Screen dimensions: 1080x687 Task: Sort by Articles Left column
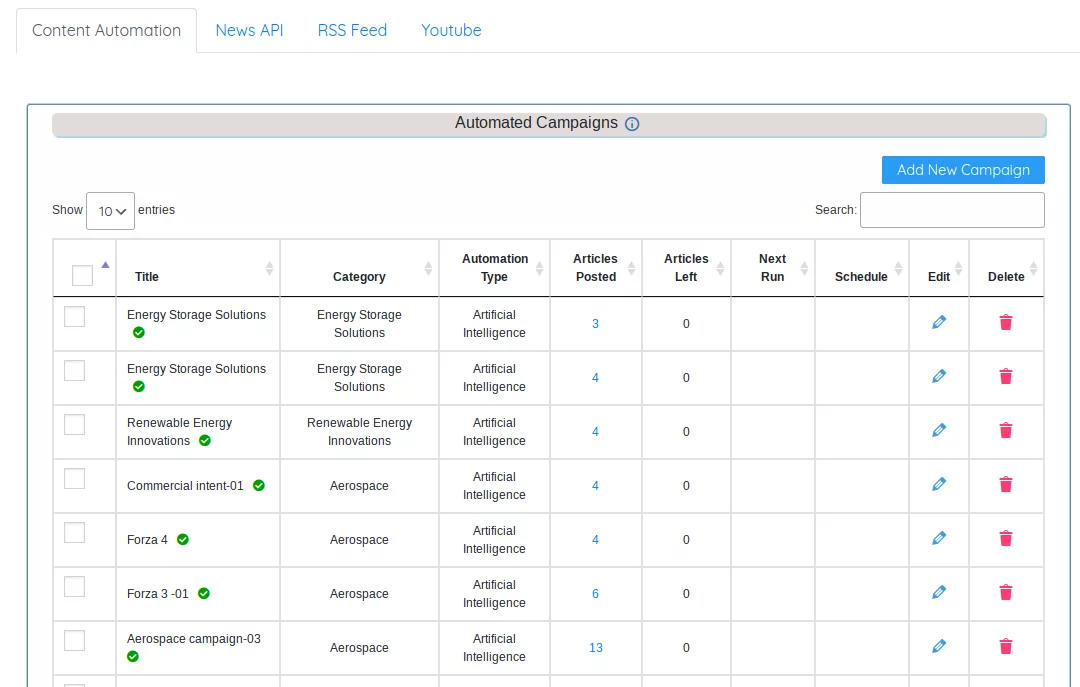[x=686, y=269]
